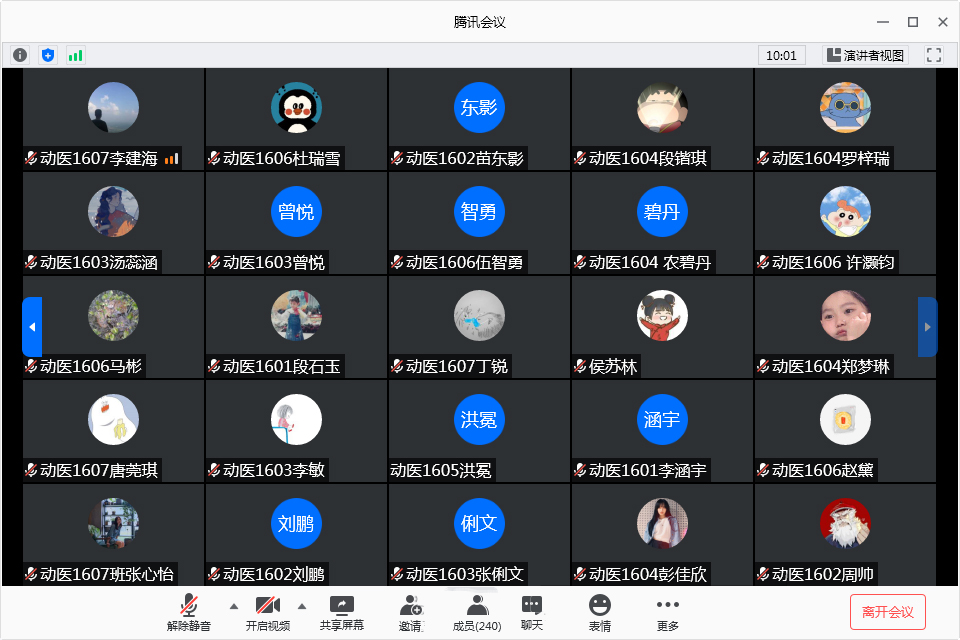Click name label 动医1603曾悦
Screen dimensions: 960x640
(274, 263)
